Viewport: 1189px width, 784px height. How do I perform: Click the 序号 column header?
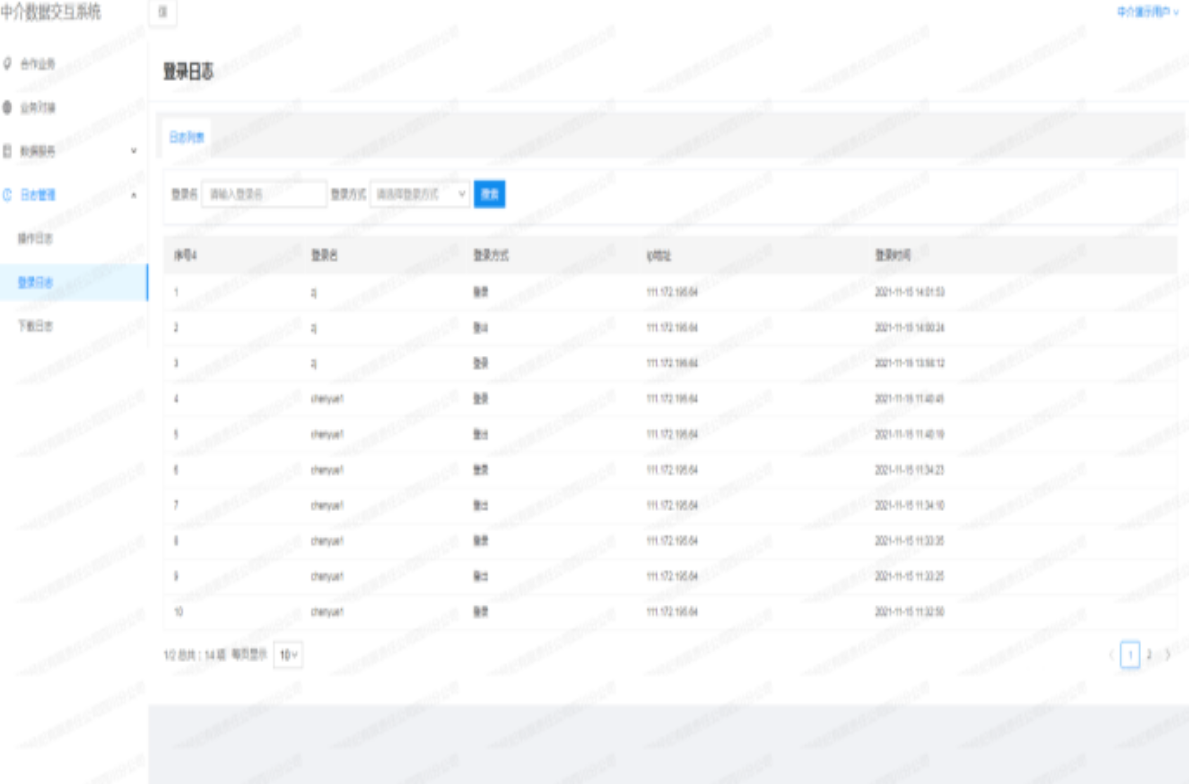pyautogui.click(x=186, y=256)
